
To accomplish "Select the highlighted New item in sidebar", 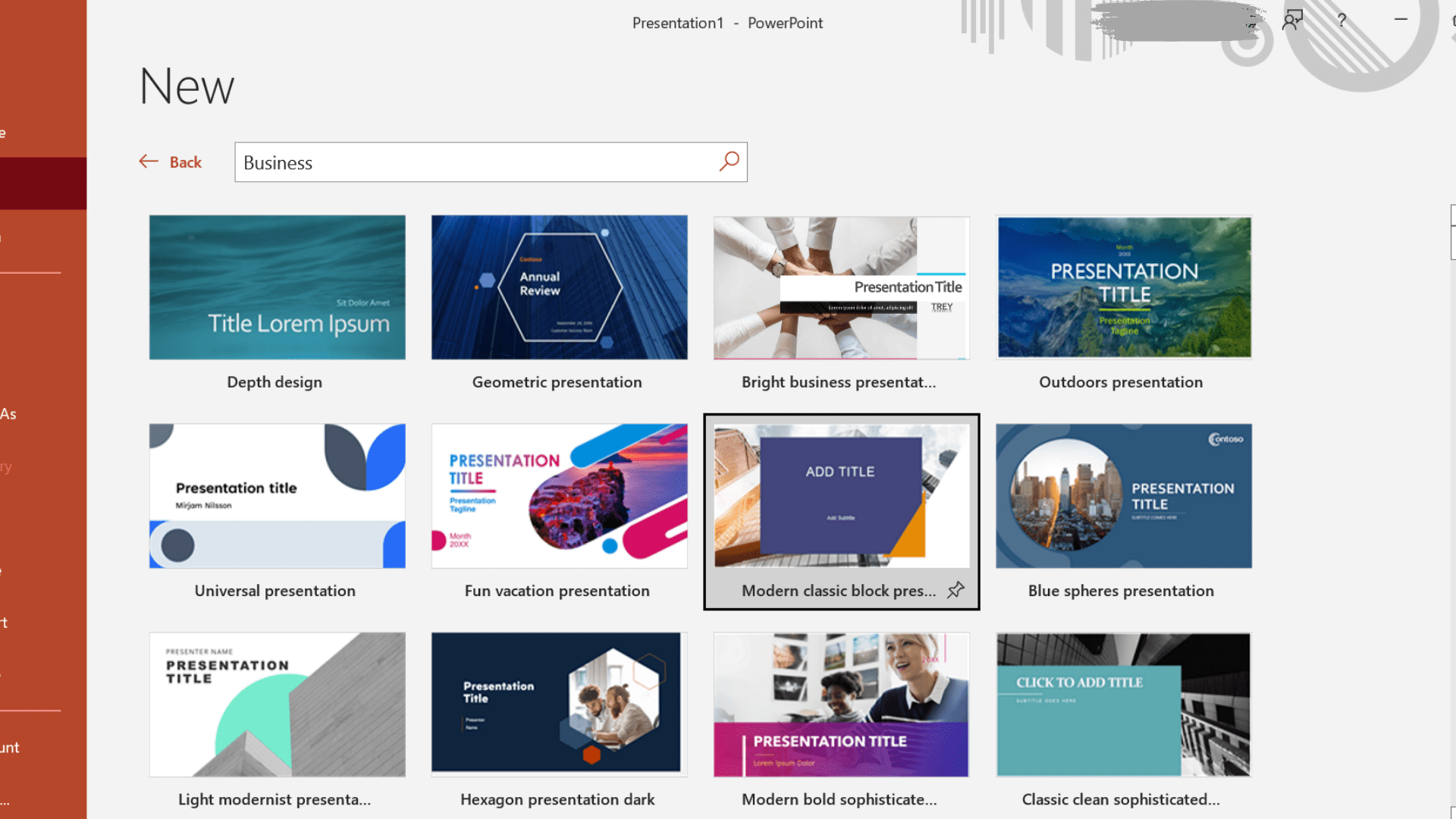I will pyautogui.click(x=43, y=184).
